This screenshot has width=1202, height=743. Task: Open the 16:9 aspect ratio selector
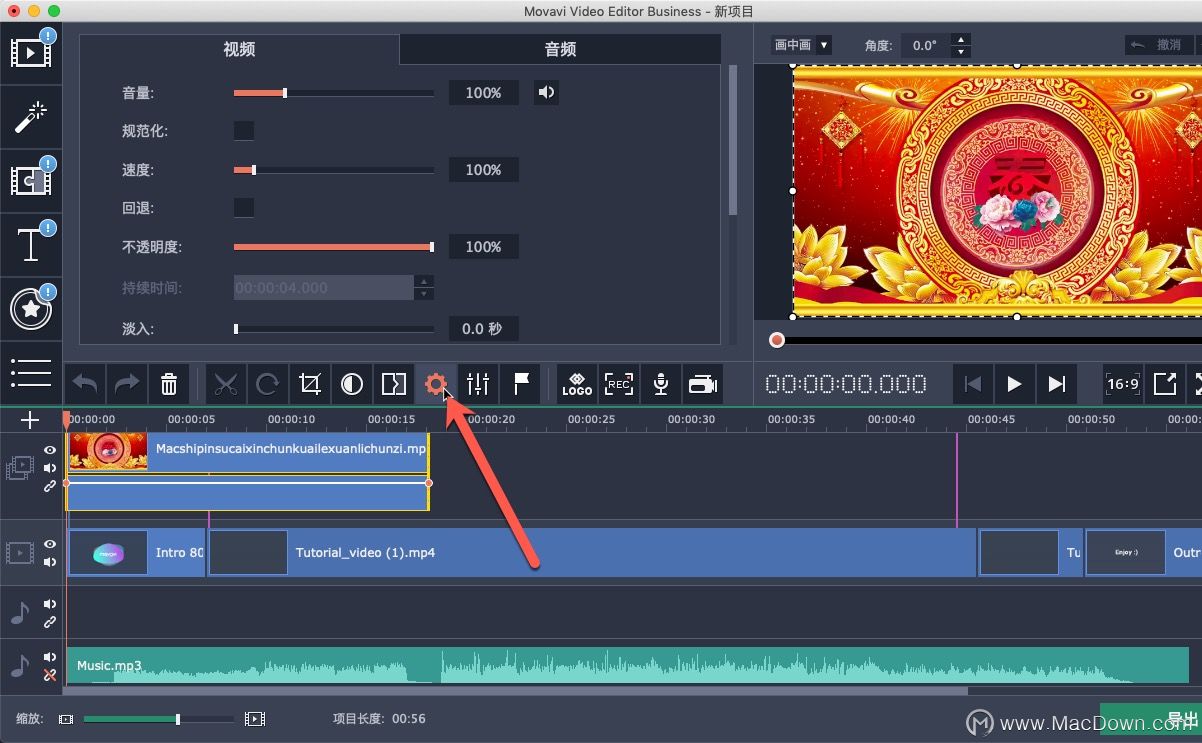(1123, 384)
